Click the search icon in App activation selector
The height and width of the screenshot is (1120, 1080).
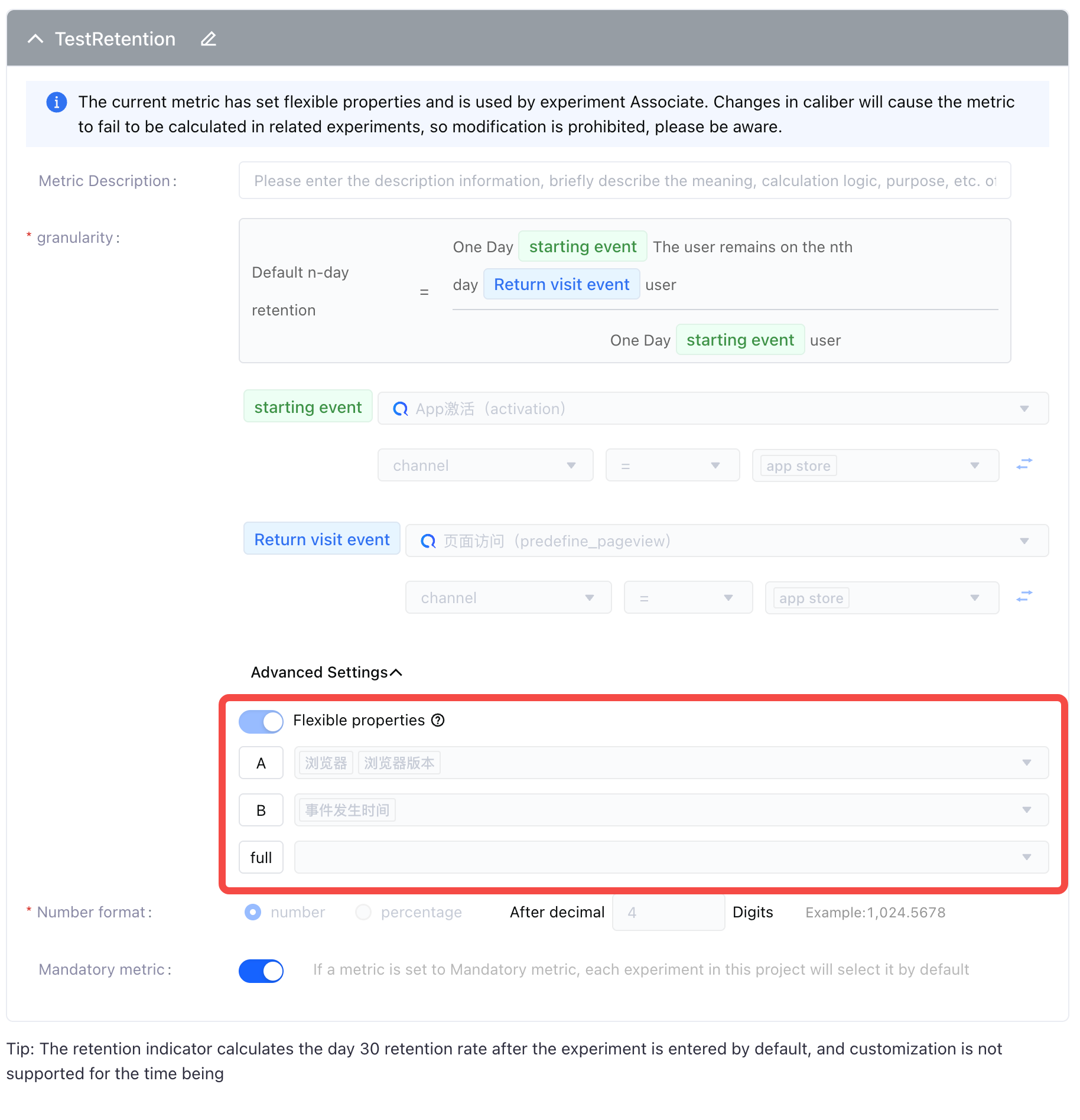401,409
